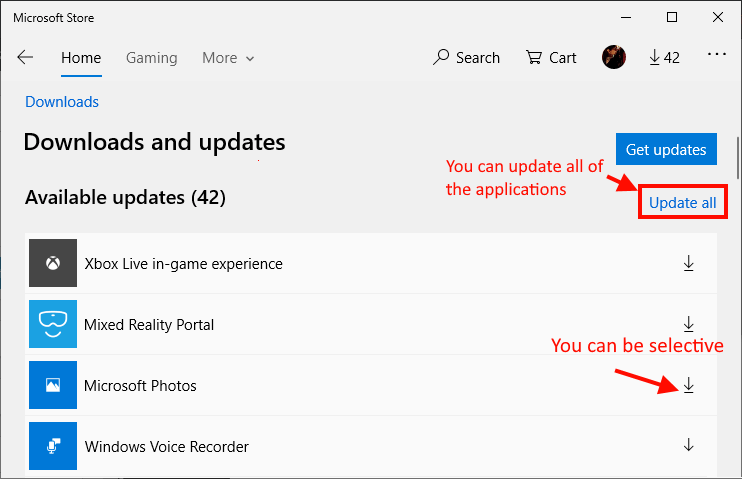The image size is (742, 479).
Task: Minimize the Microsoft Store window
Action: click(x=626, y=18)
